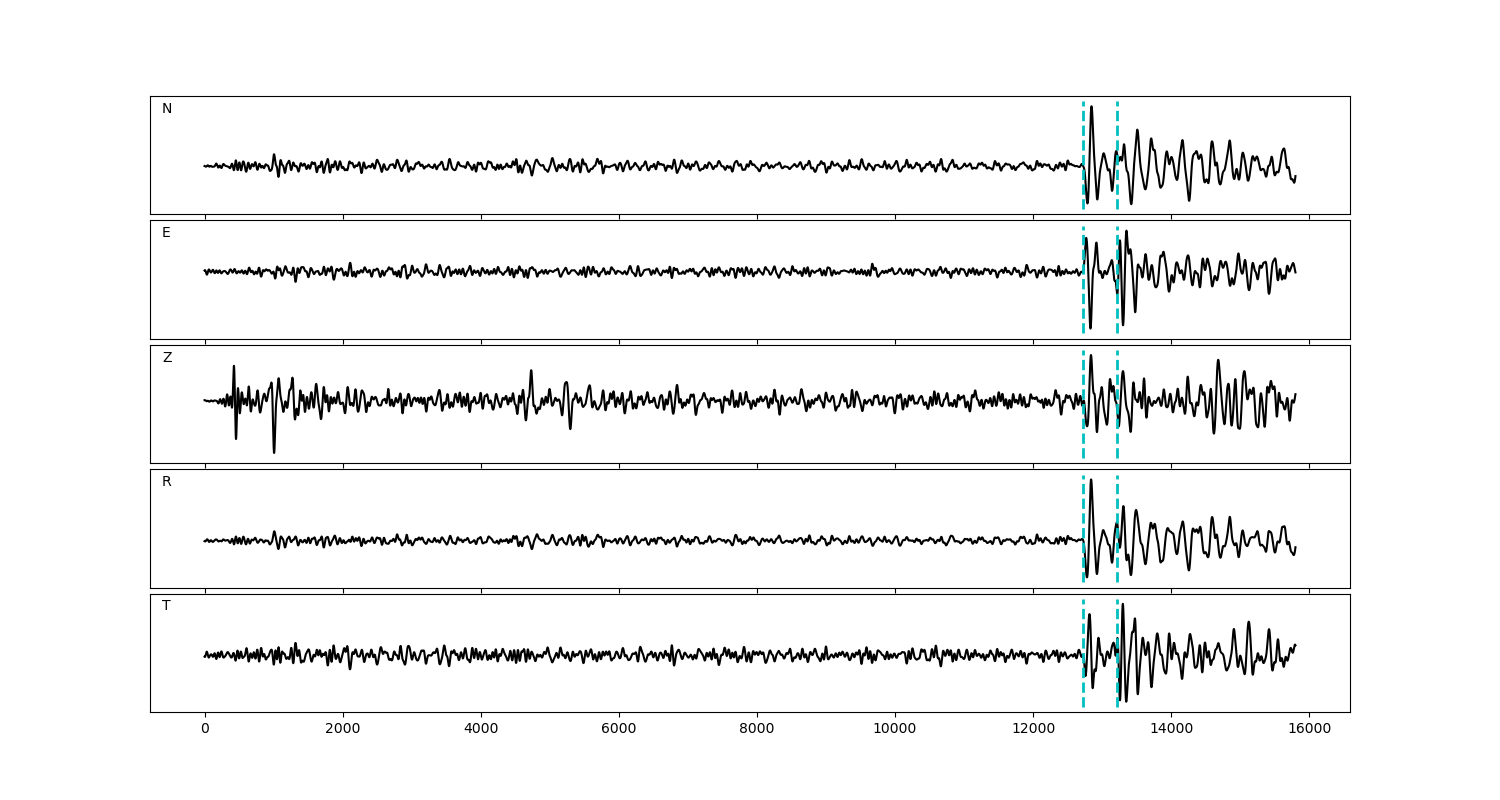Click the first cyan dashed line in E panel
Screen dimensions: 1500x800
[1083, 250]
